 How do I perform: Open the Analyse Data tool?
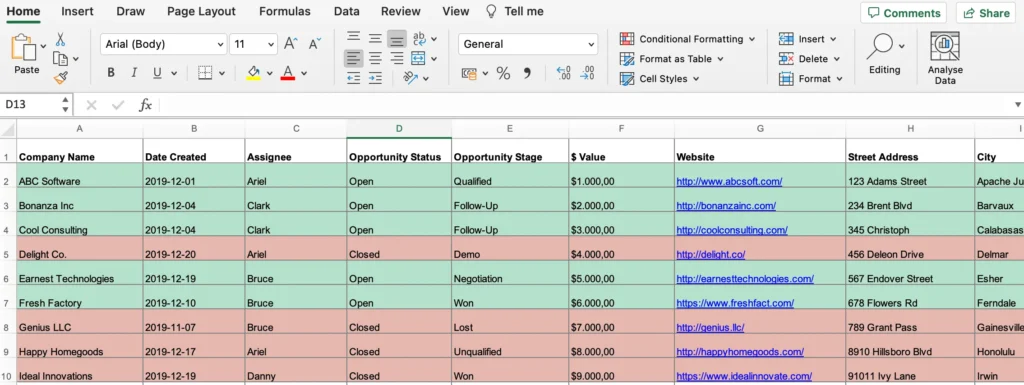click(945, 58)
